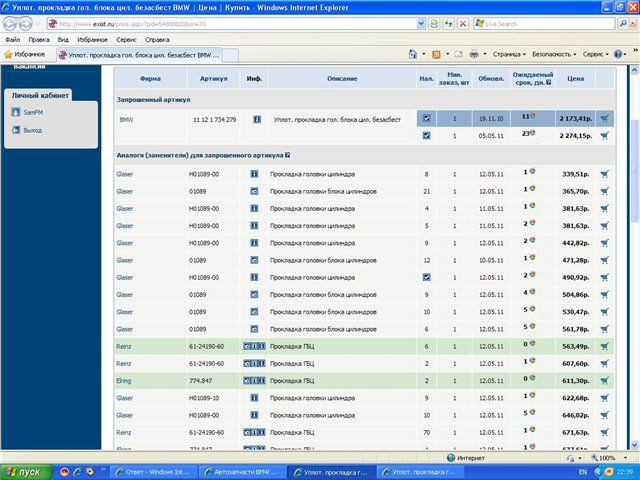
Task: Sort by the Цена column header
Action: pos(575,78)
